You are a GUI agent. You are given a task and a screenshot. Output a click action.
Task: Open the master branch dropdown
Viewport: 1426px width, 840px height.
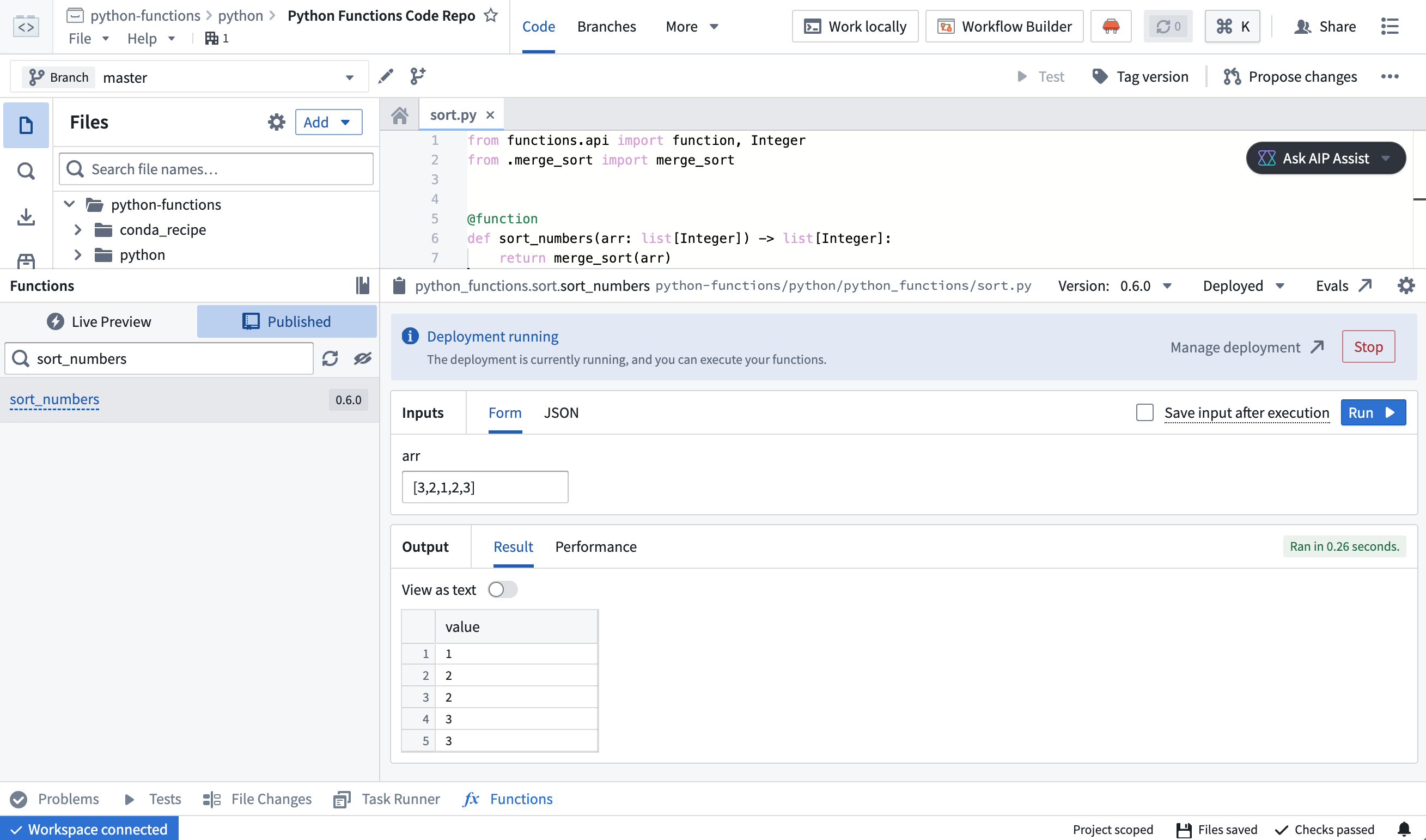(349, 76)
